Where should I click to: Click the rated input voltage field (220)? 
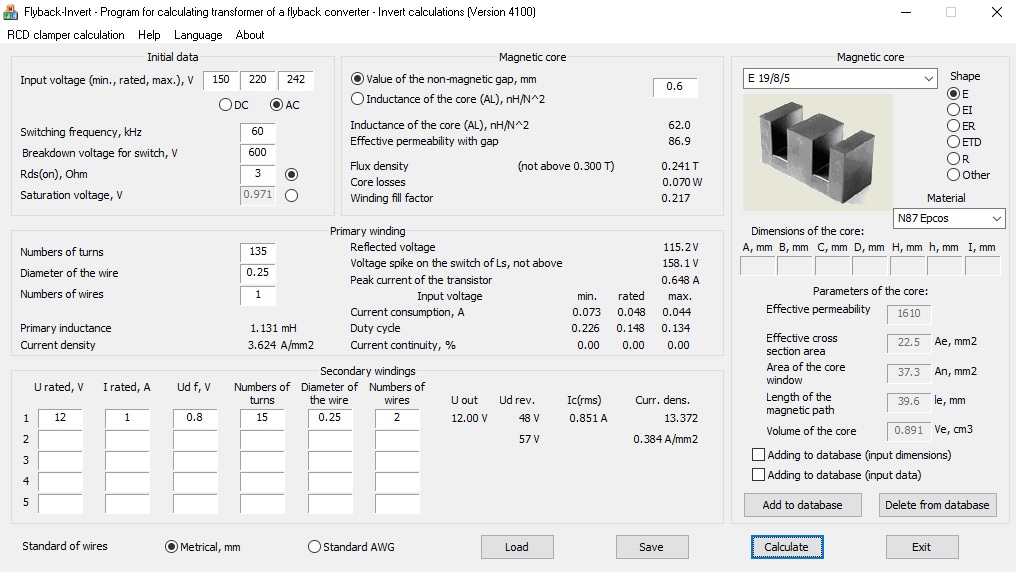pos(258,80)
